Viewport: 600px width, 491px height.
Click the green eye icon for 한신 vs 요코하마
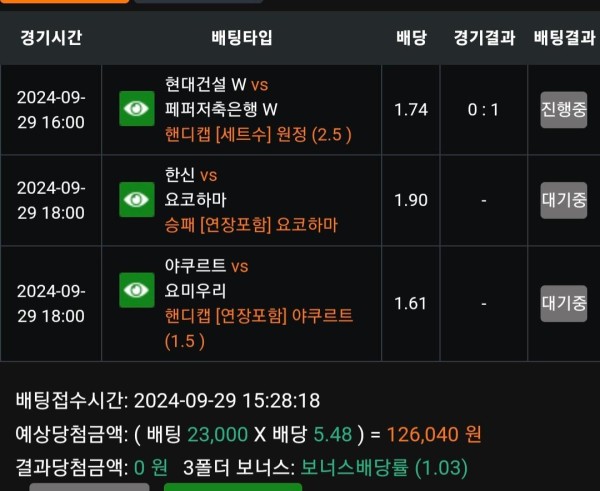(x=137, y=199)
